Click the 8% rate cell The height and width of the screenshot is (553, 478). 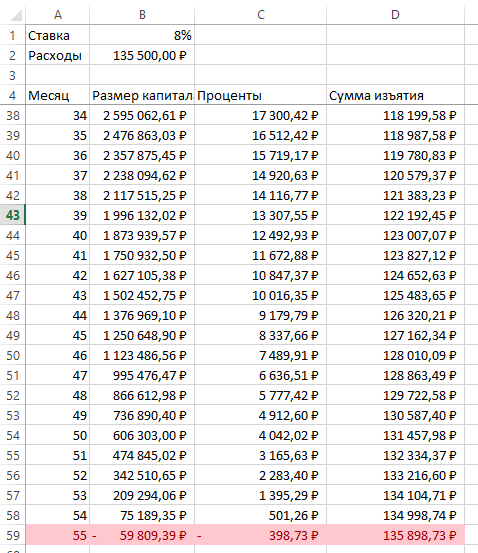pos(142,35)
